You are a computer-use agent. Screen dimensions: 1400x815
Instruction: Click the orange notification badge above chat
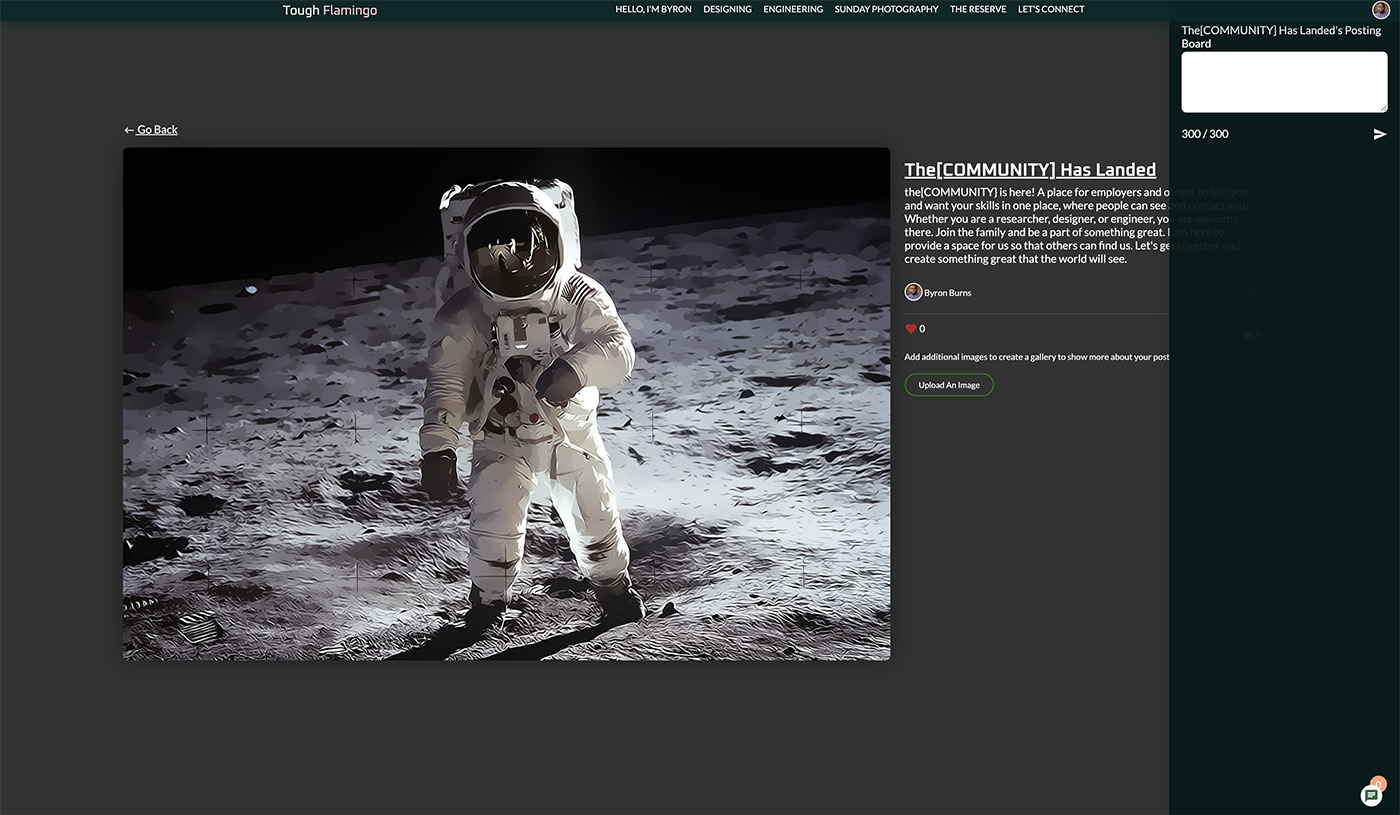[x=1378, y=784]
